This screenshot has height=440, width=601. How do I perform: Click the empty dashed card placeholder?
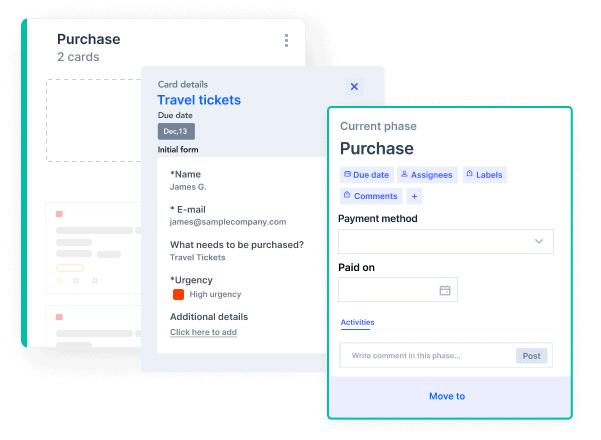(x=95, y=122)
